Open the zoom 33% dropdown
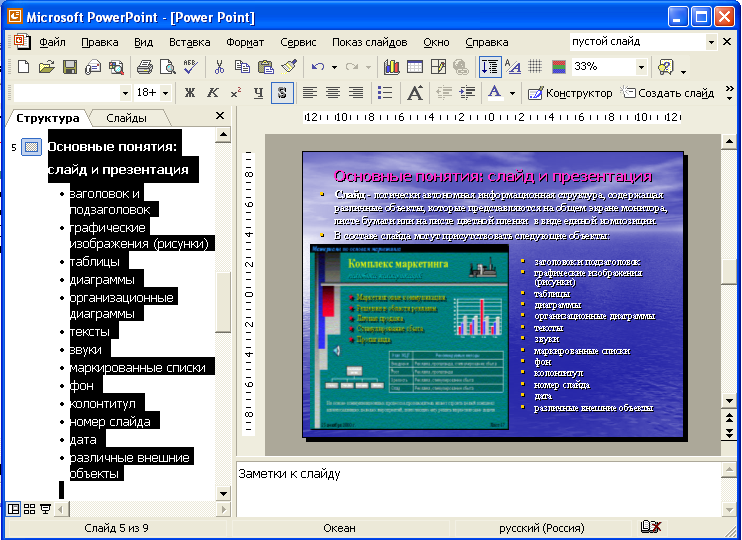742x540 pixels. click(641, 67)
